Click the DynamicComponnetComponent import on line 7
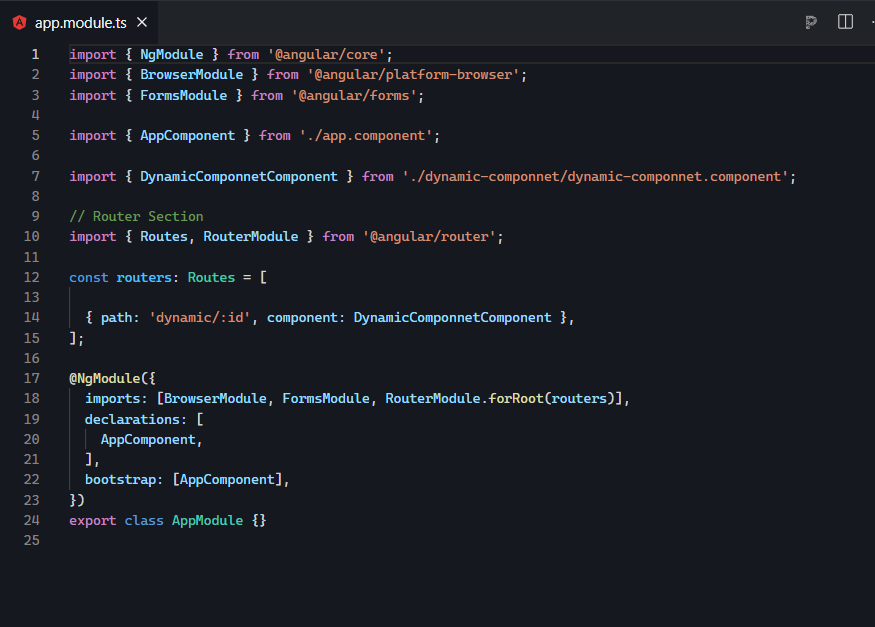Image resolution: width=875 pixels, height=627 pixels. [x=238, y=175]
